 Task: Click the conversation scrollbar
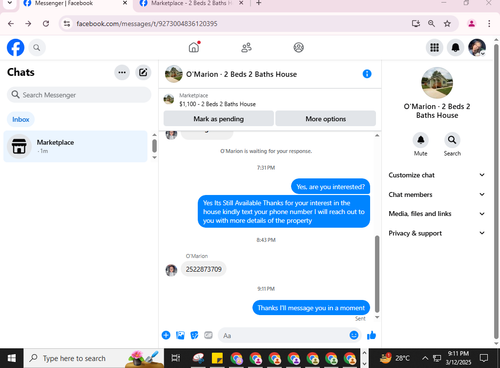pyautogui.click(x=377, y=273)
